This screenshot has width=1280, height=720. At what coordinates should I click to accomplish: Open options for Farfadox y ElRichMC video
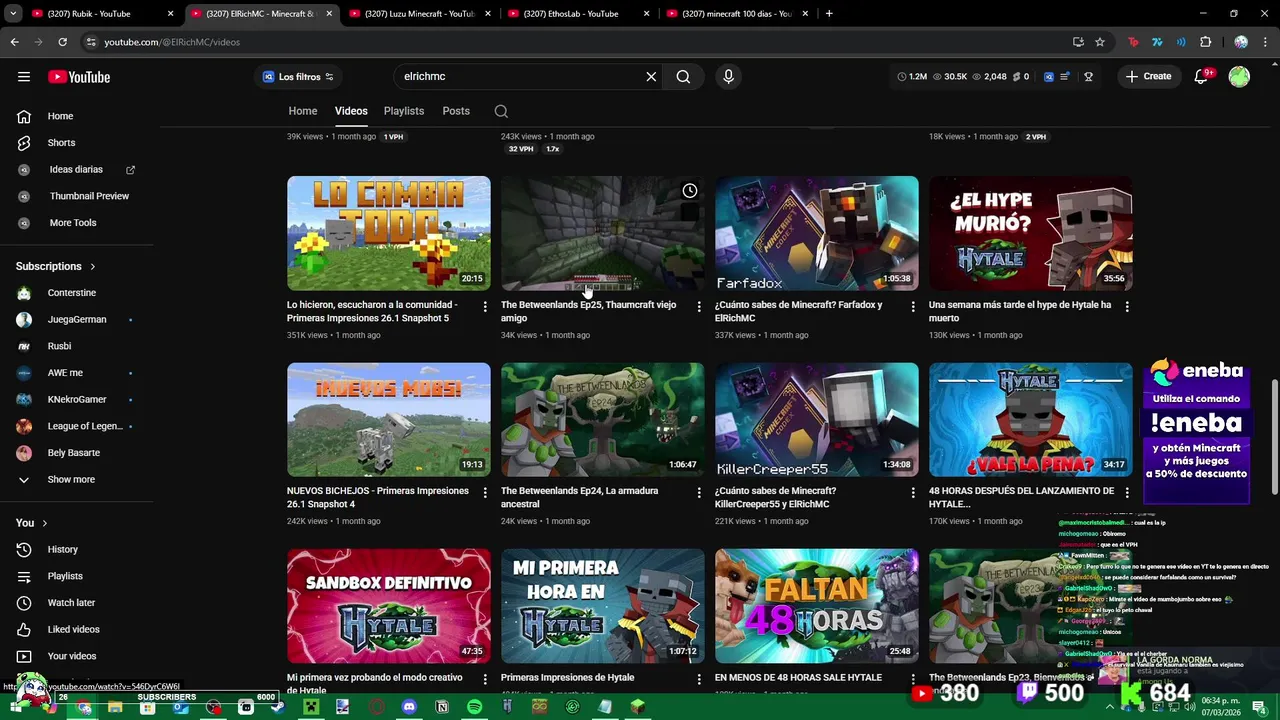912,306
